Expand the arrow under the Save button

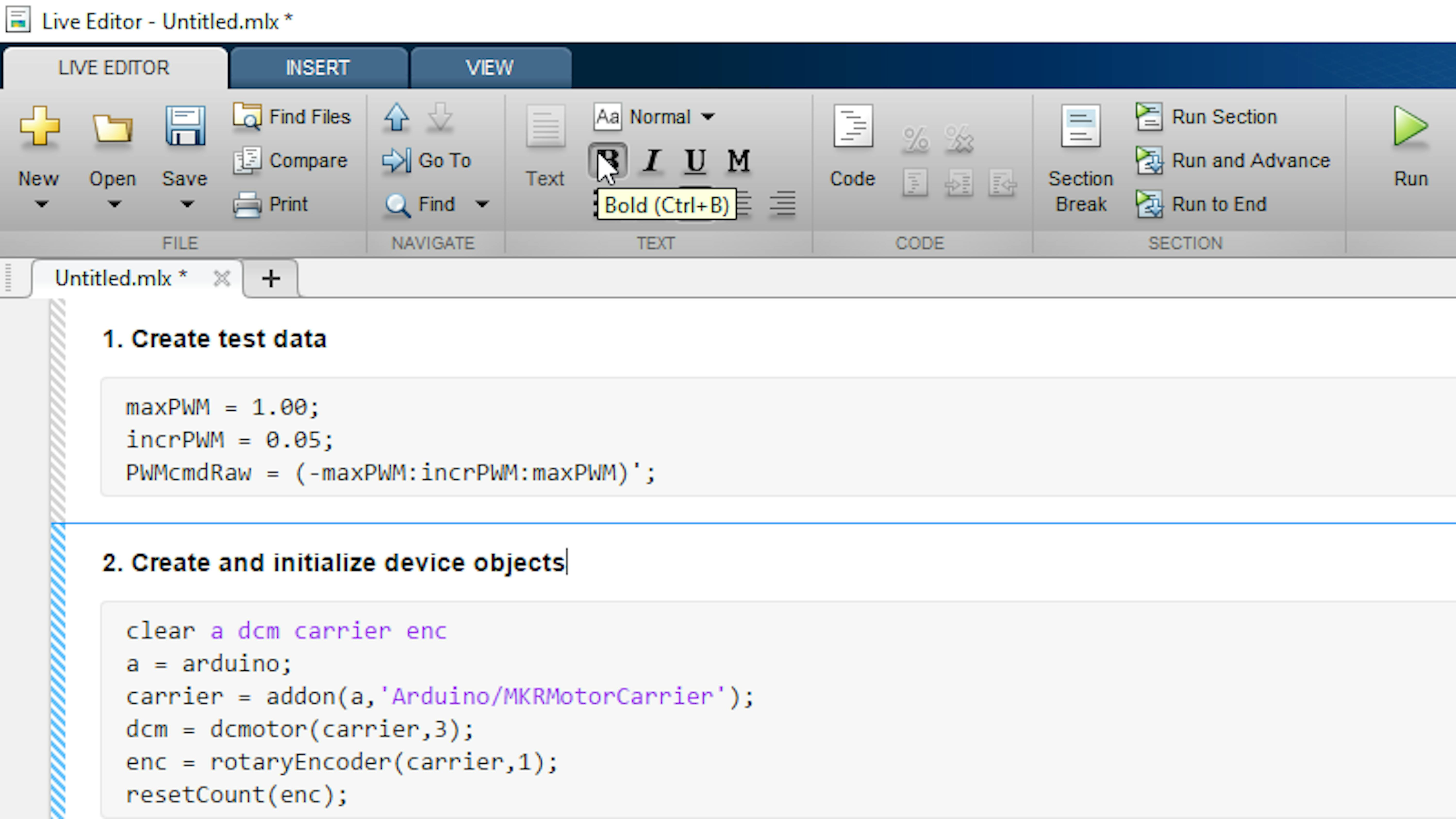187,204
